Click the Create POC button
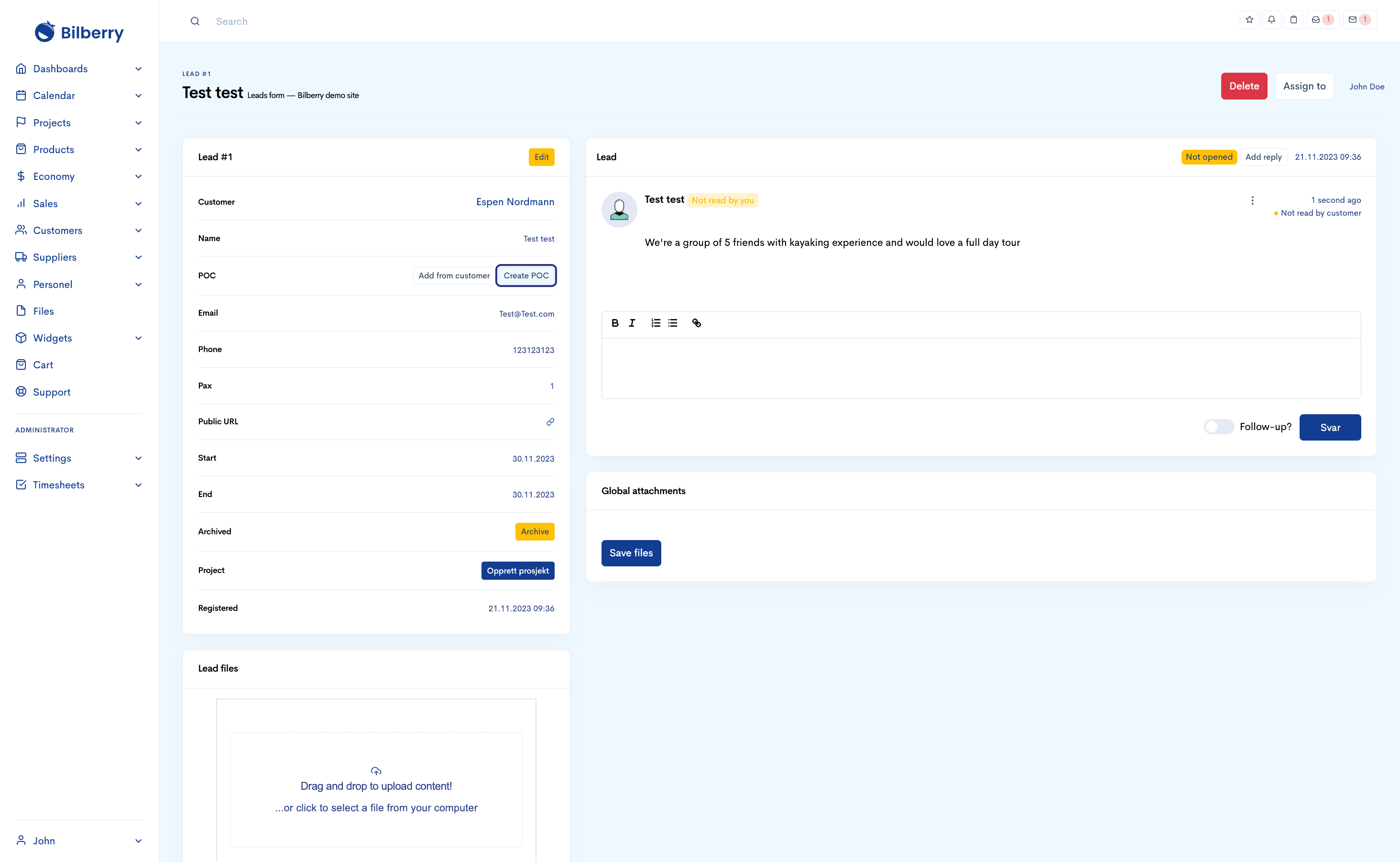This screenshot has width=1400, height=862. coord(525,276)
